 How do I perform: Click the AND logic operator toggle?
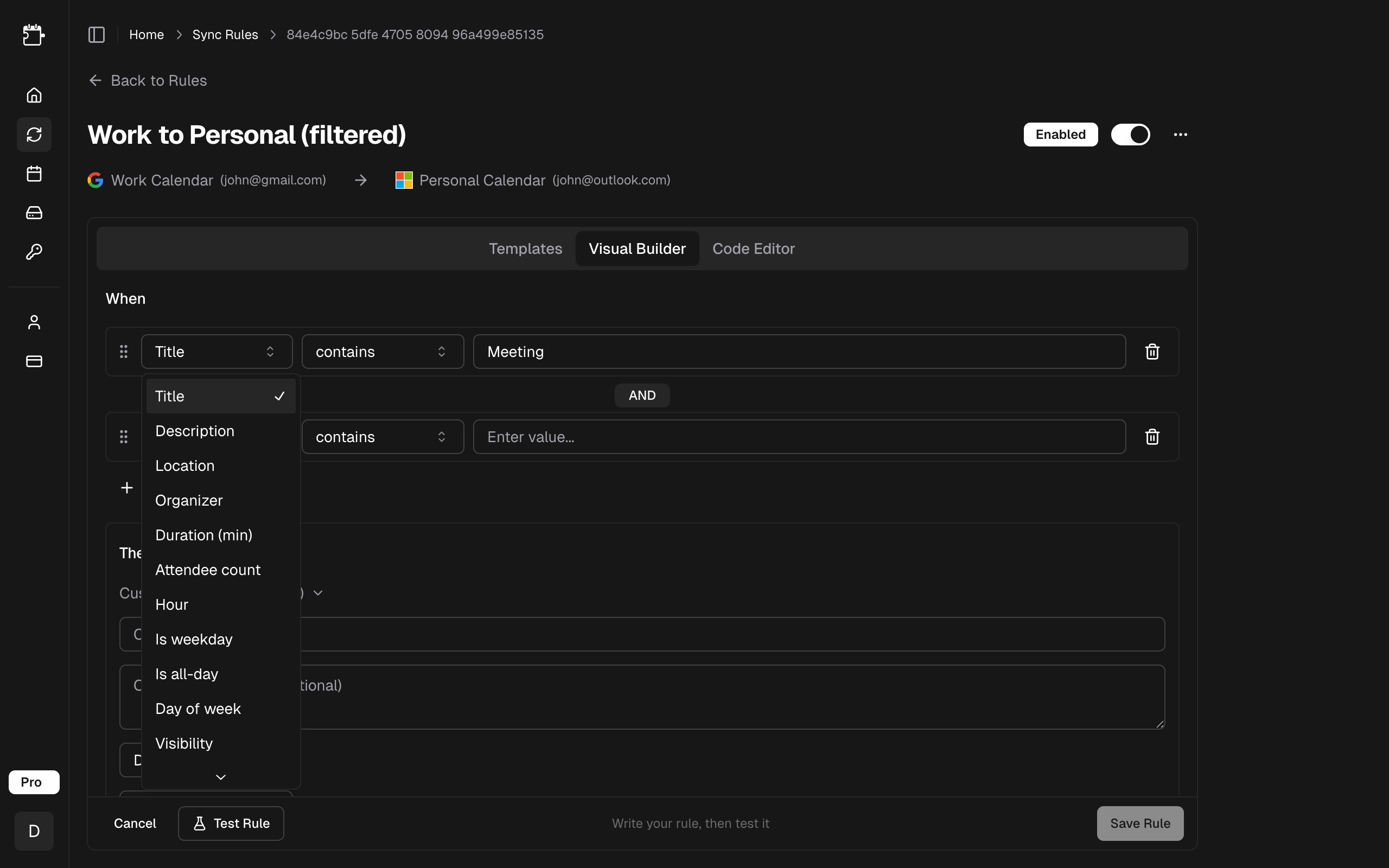coord(642,395)
